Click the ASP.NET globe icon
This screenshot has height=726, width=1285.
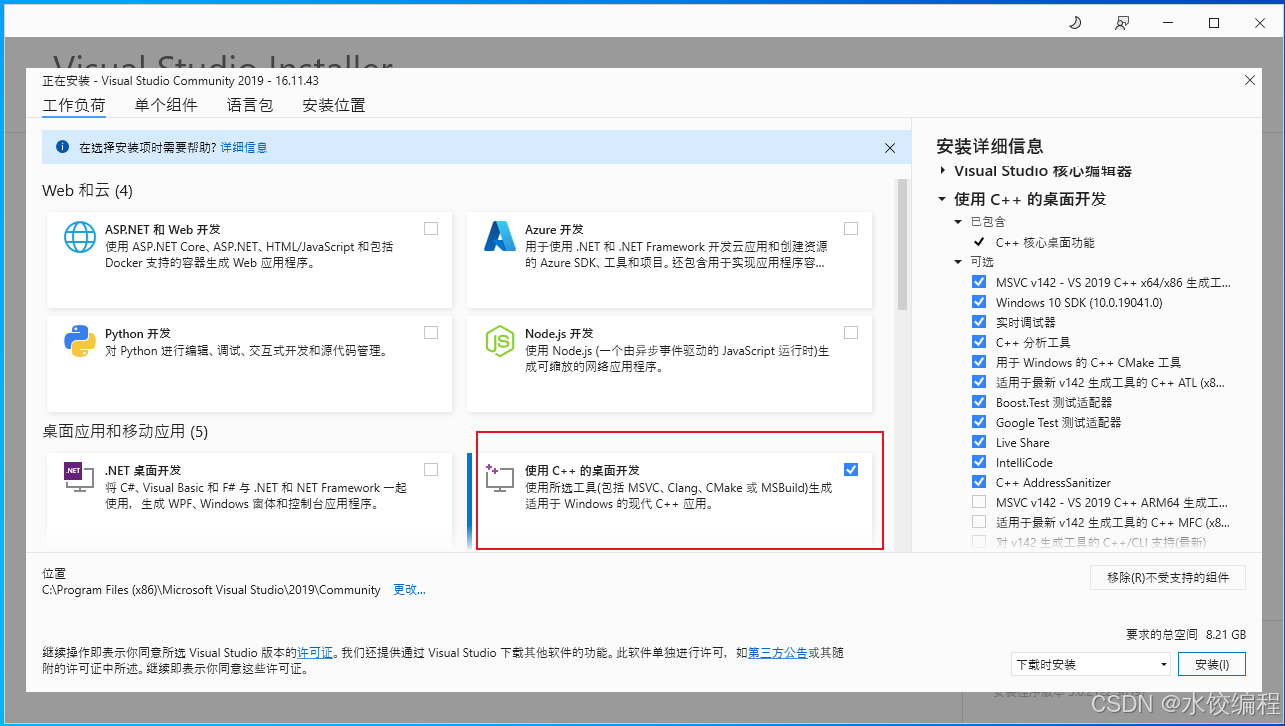pyautogui.click(x=80, y=237)
